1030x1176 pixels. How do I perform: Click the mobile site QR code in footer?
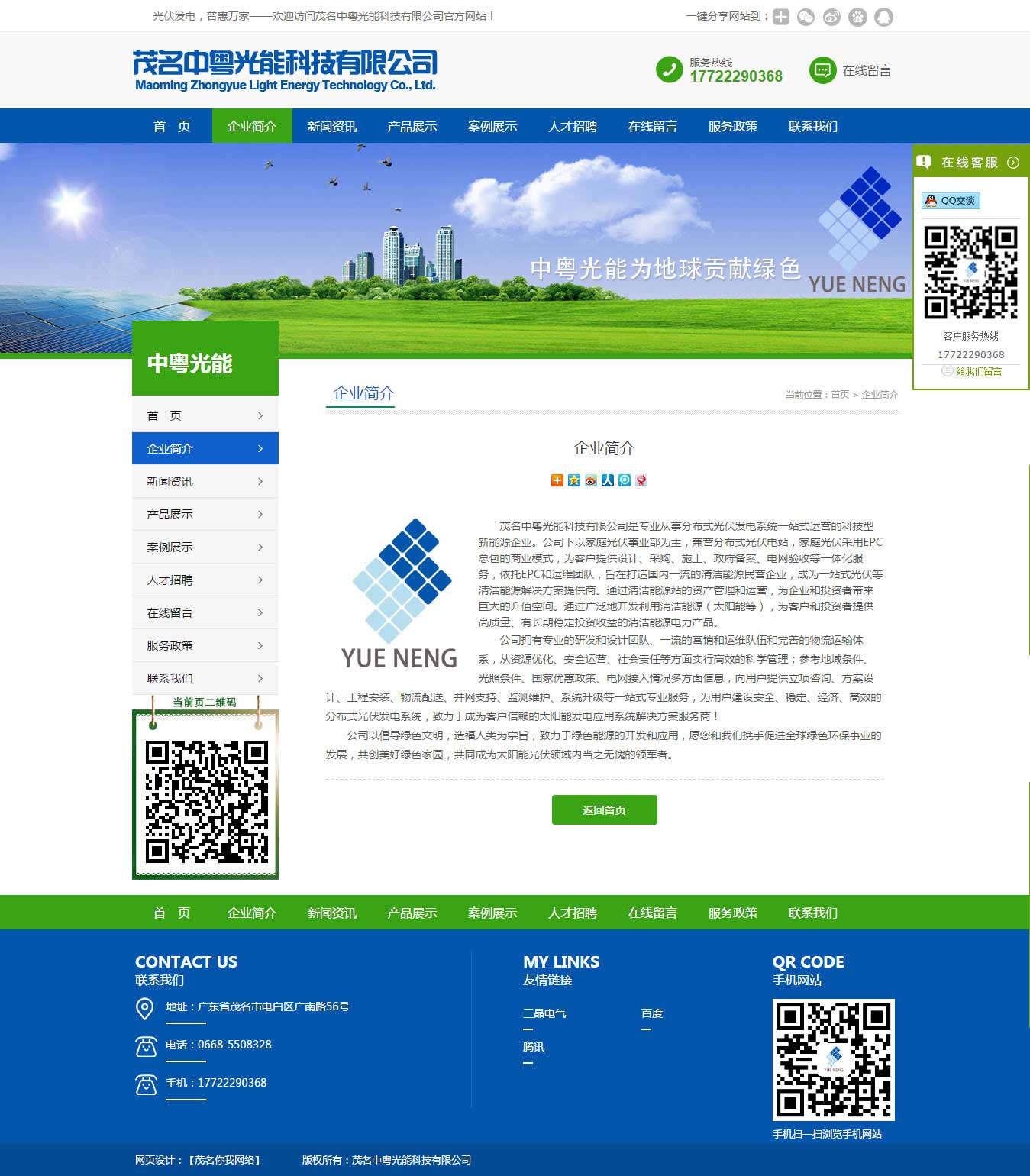[833, 1060]
